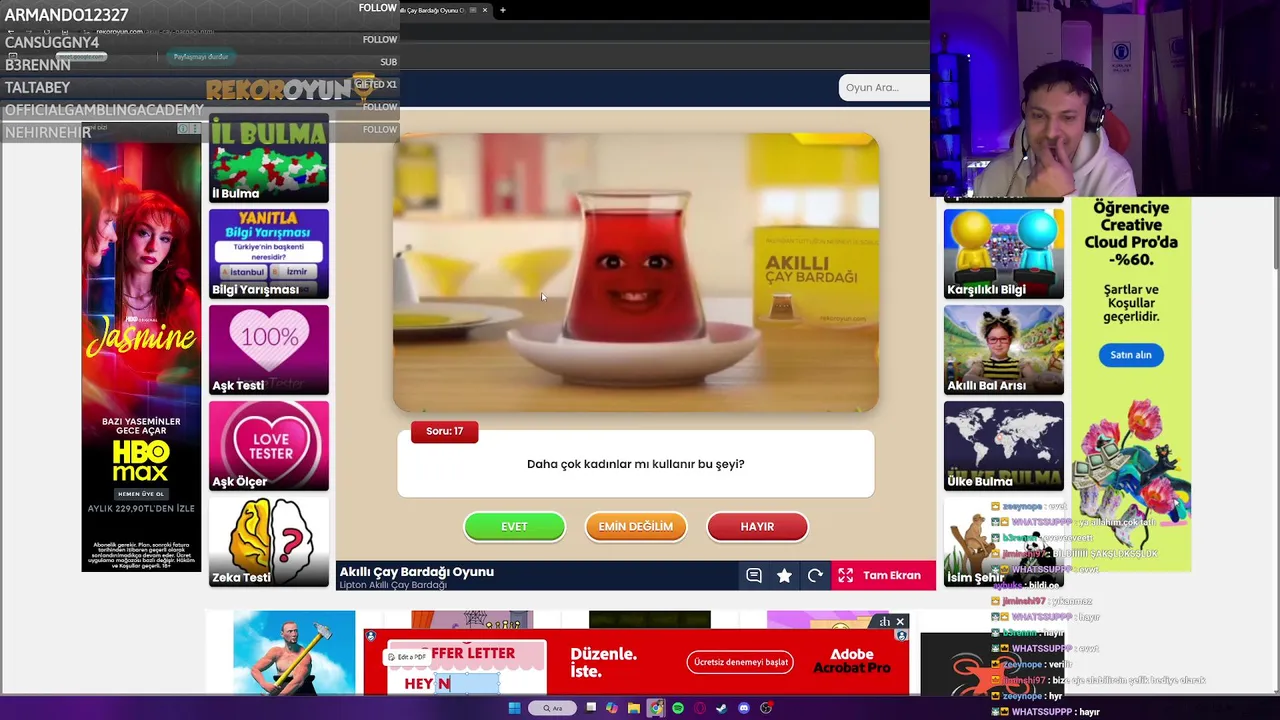Open the Zeka Testi game thumbnail
The image size is (1280, 720).
269,542
